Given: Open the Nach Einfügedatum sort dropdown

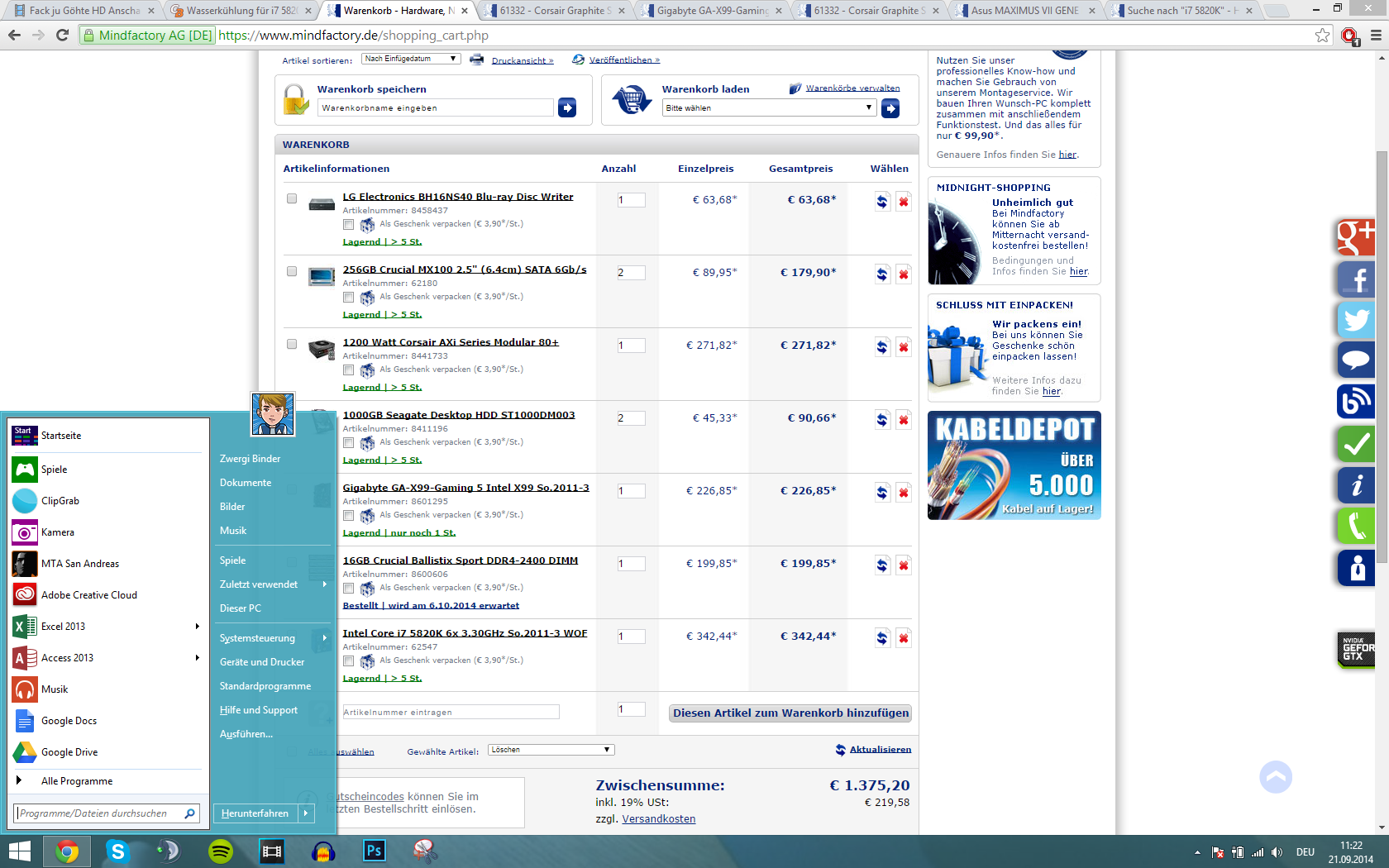Looking at the screenshot, I should [x=411, y=59].
